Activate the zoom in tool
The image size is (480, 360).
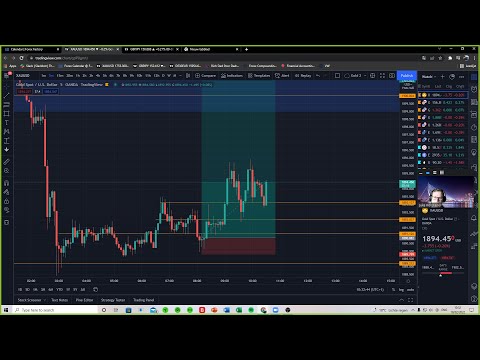coord(7,171)
